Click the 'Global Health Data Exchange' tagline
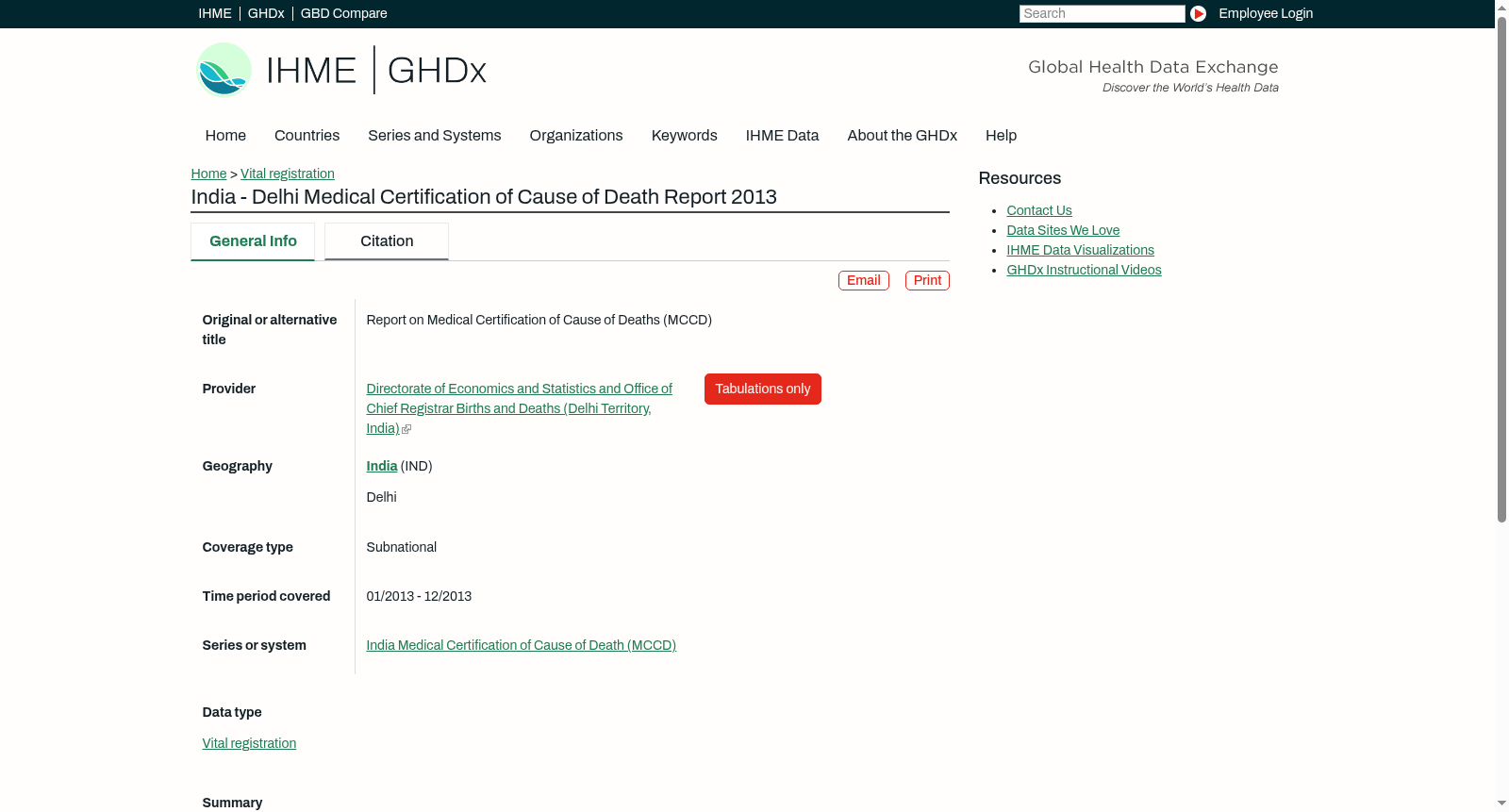Image resolution: width=1509 pixels, height=812 pixels. pyautogui.click(x=1152, y=67)
